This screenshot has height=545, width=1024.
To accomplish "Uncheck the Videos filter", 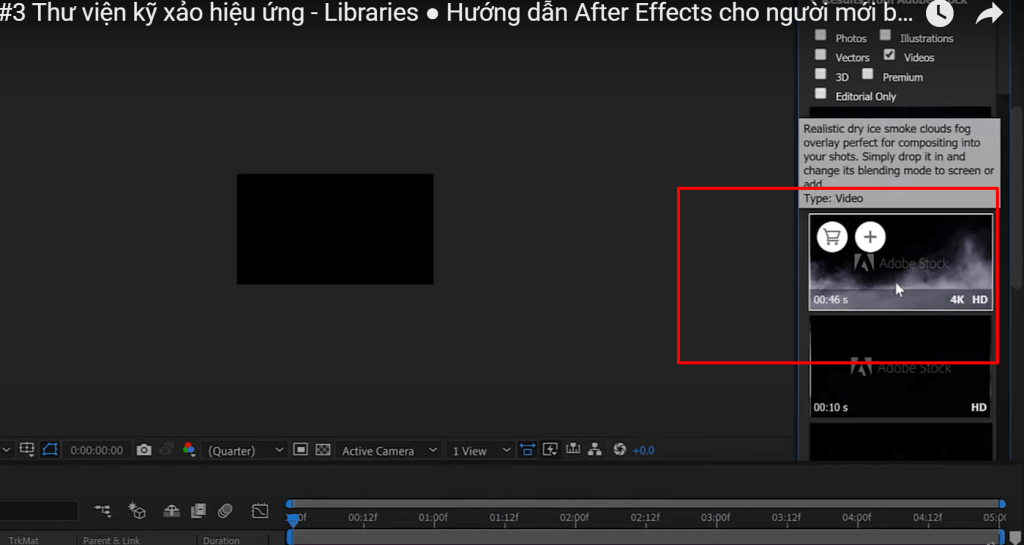I will click(889, 55).
